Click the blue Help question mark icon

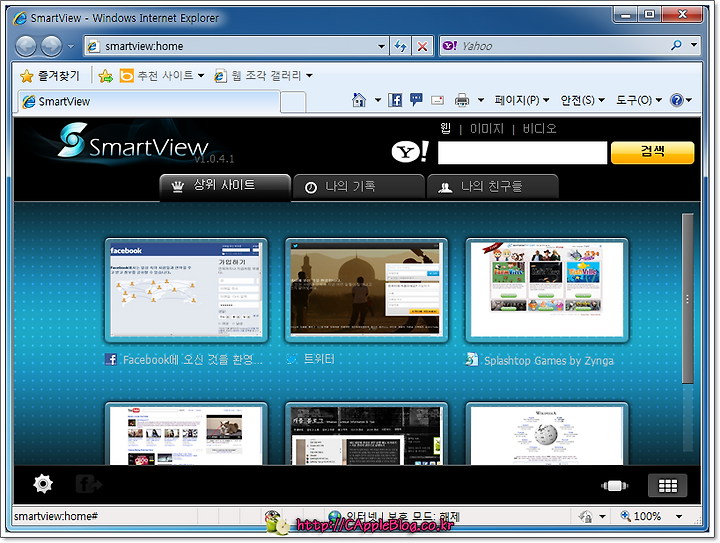point(677,100)
